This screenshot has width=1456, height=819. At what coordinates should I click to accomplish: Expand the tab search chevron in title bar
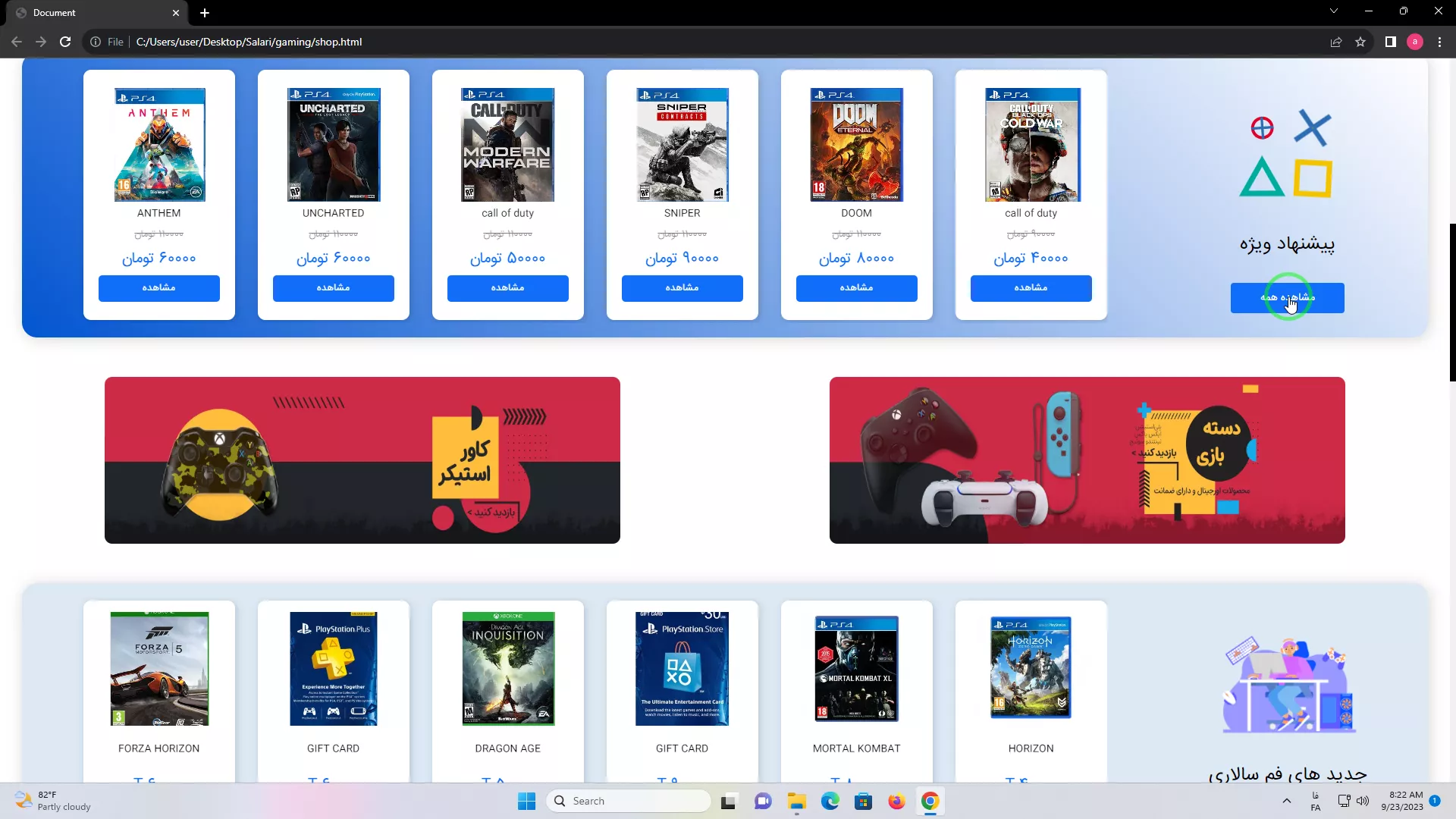point(1333,11)
